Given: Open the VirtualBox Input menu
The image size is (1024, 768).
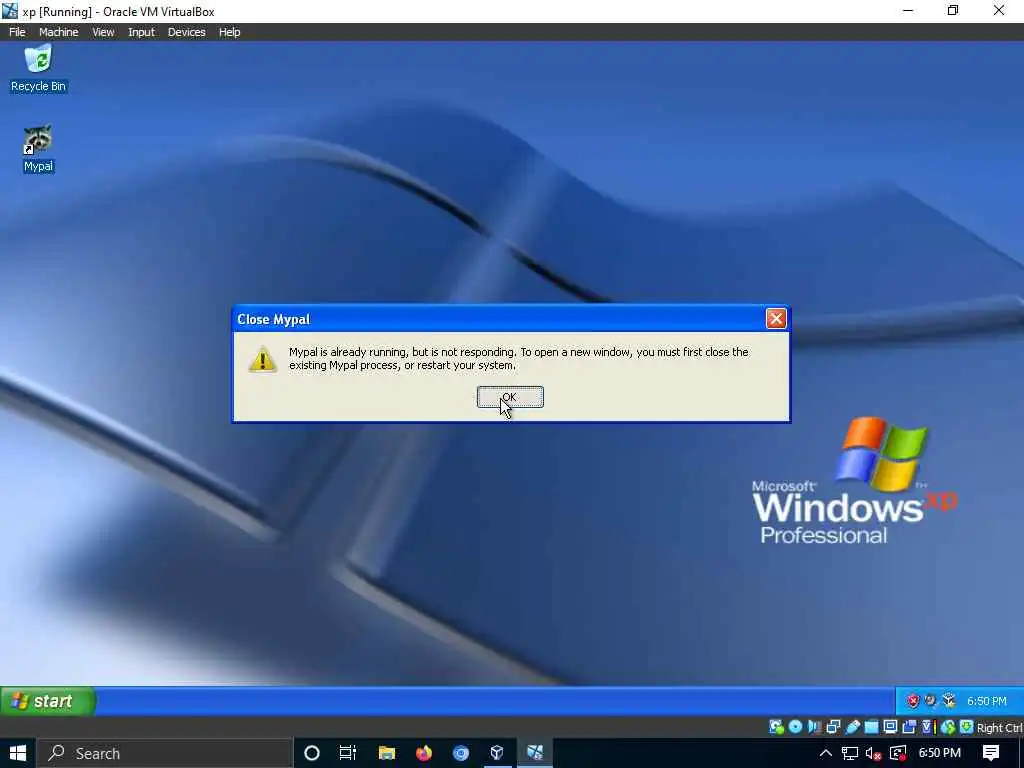Looking at the screenshot, I should point(142,32).
